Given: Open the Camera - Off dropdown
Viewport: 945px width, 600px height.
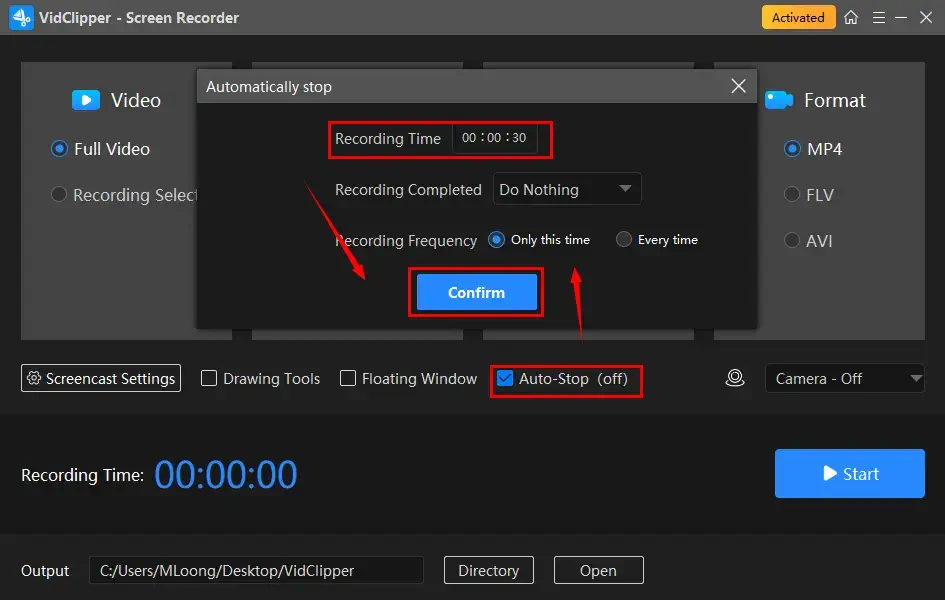Looking at the screenshot, I should point(844,378).
